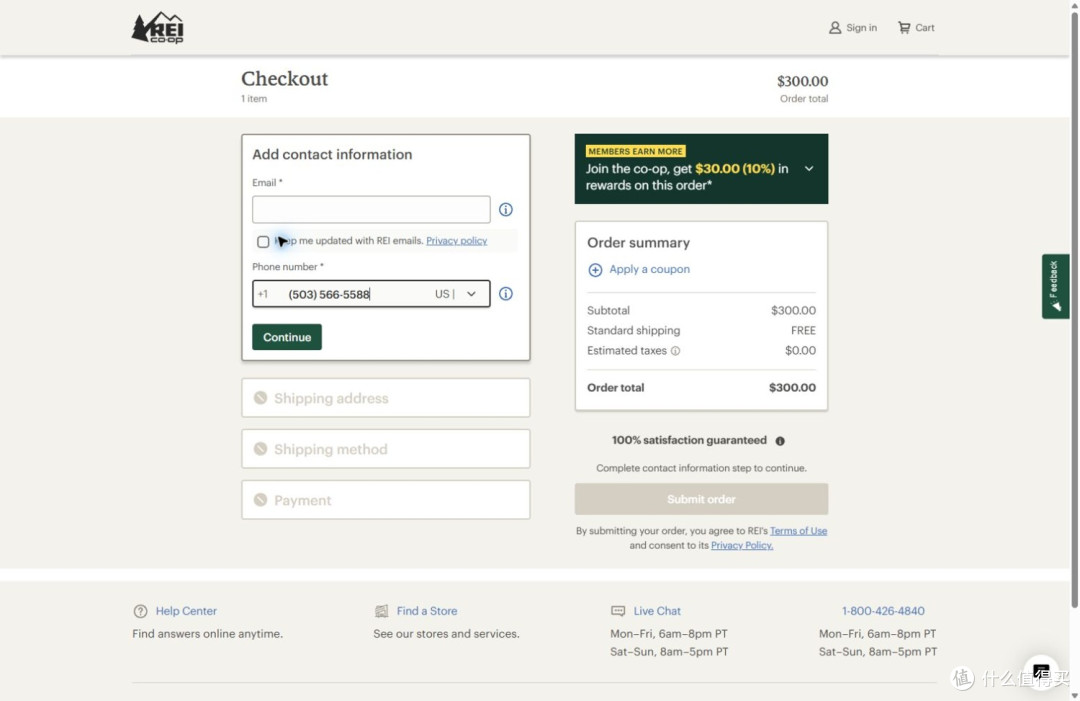Open the Privacy policy link under Email
Screen dimensions: 1080x701
(x=457, y=241)
